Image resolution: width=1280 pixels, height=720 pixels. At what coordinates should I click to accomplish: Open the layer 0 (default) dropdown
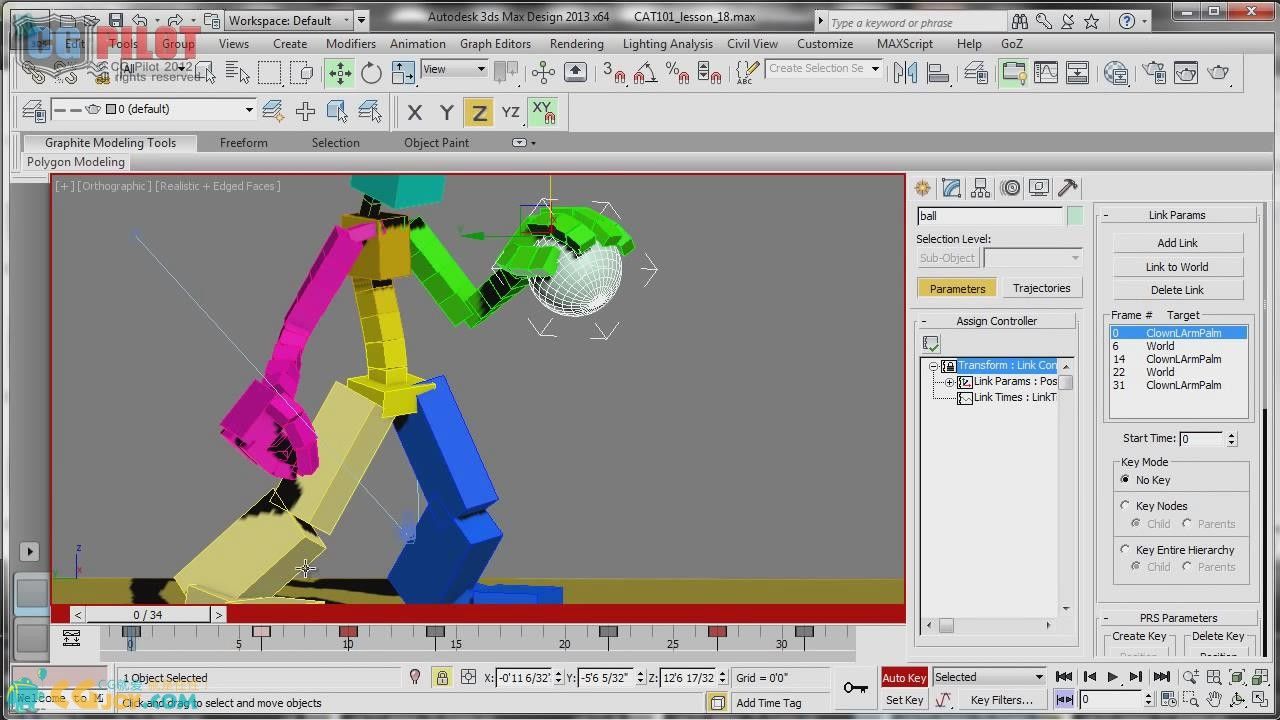153,109
